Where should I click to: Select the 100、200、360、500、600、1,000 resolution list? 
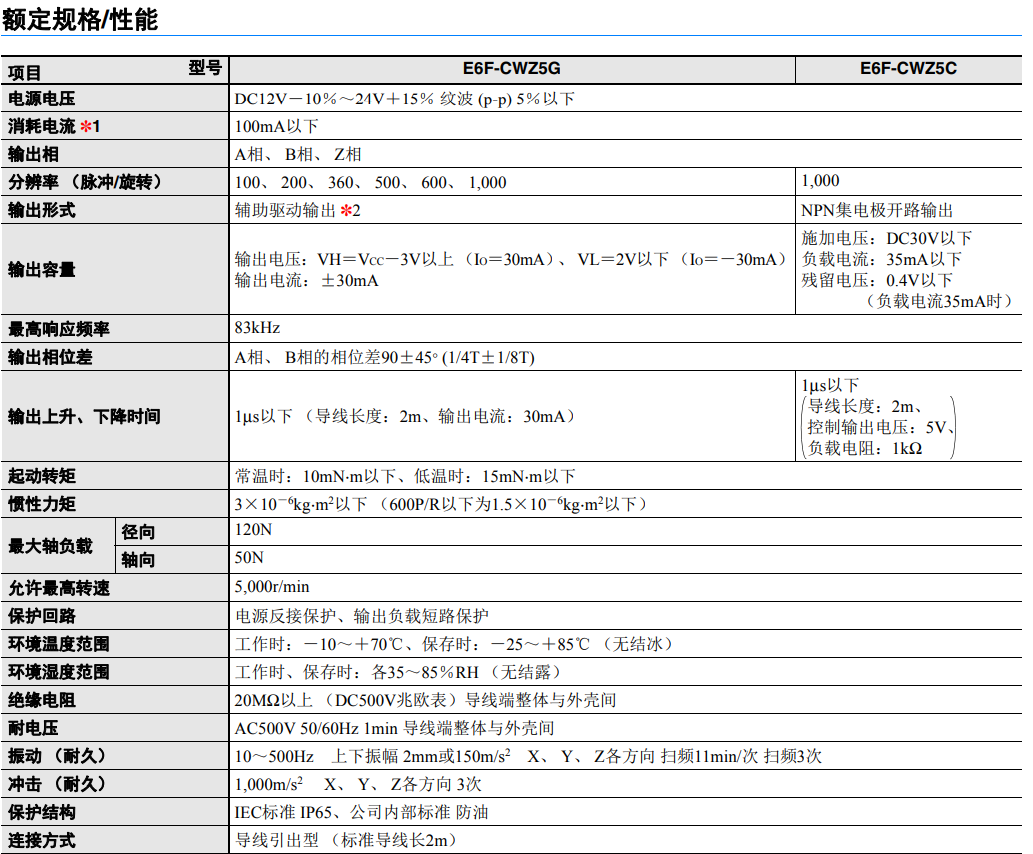pos(370,183)
